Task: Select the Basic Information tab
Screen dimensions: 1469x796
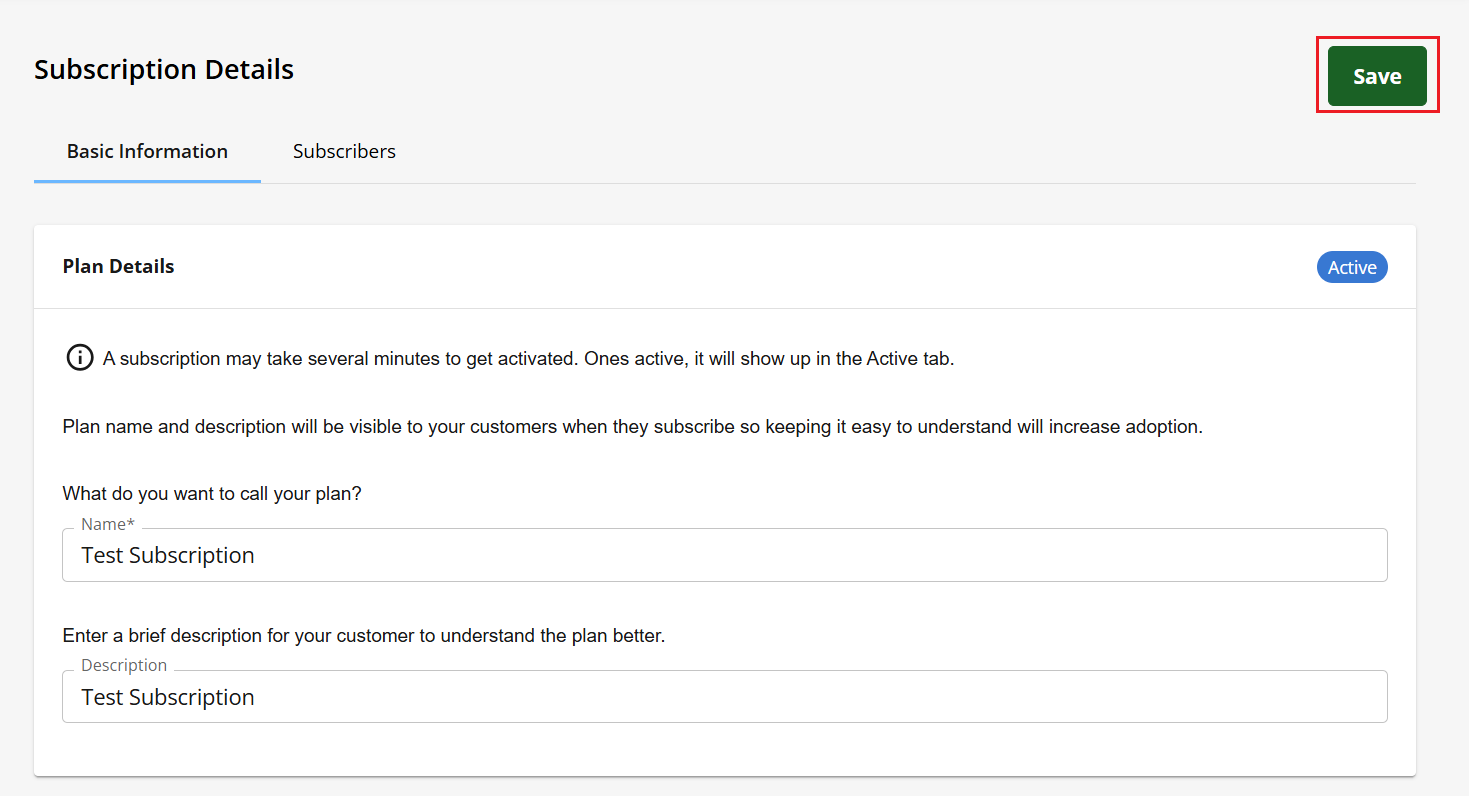Action: click(x=147, y=152)
